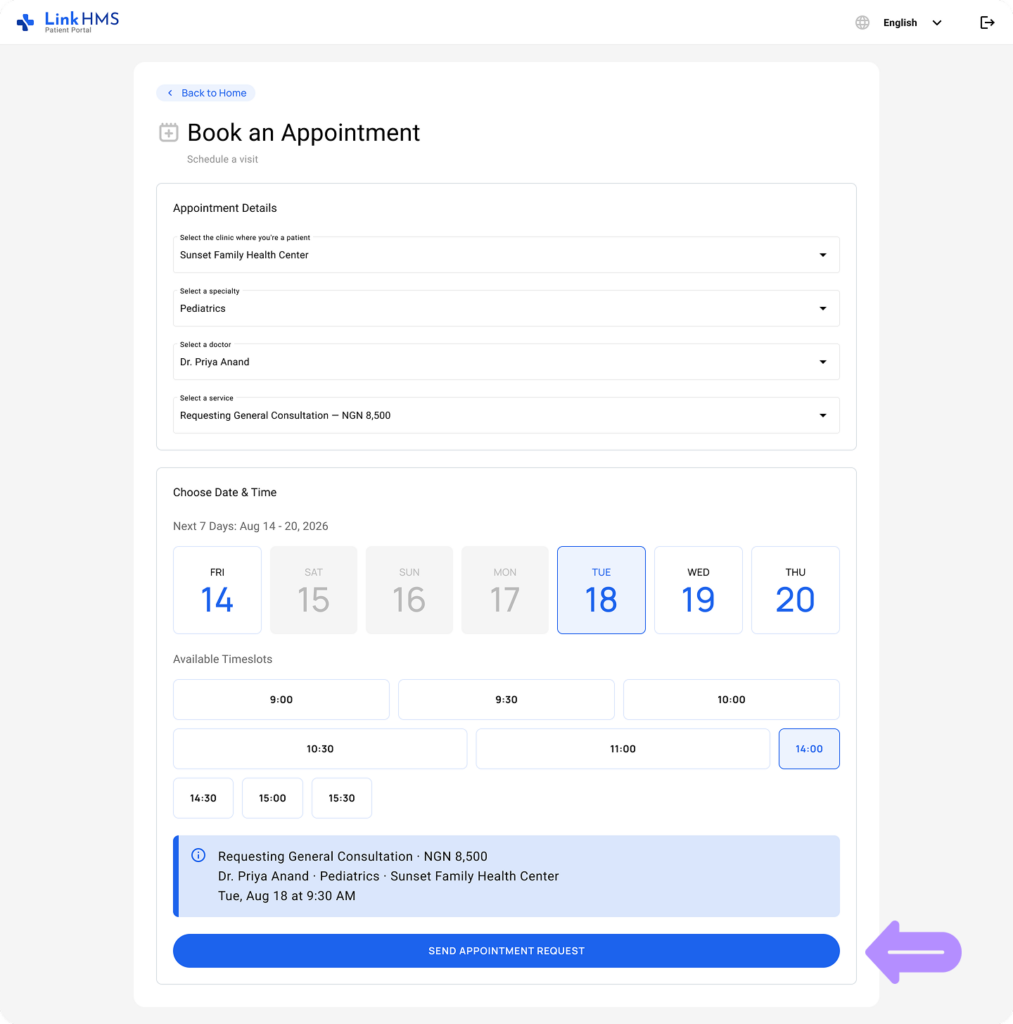Select Thursday 20 date card
The height and width of the screenshot is (1024, 1013).
click(796, 590)
